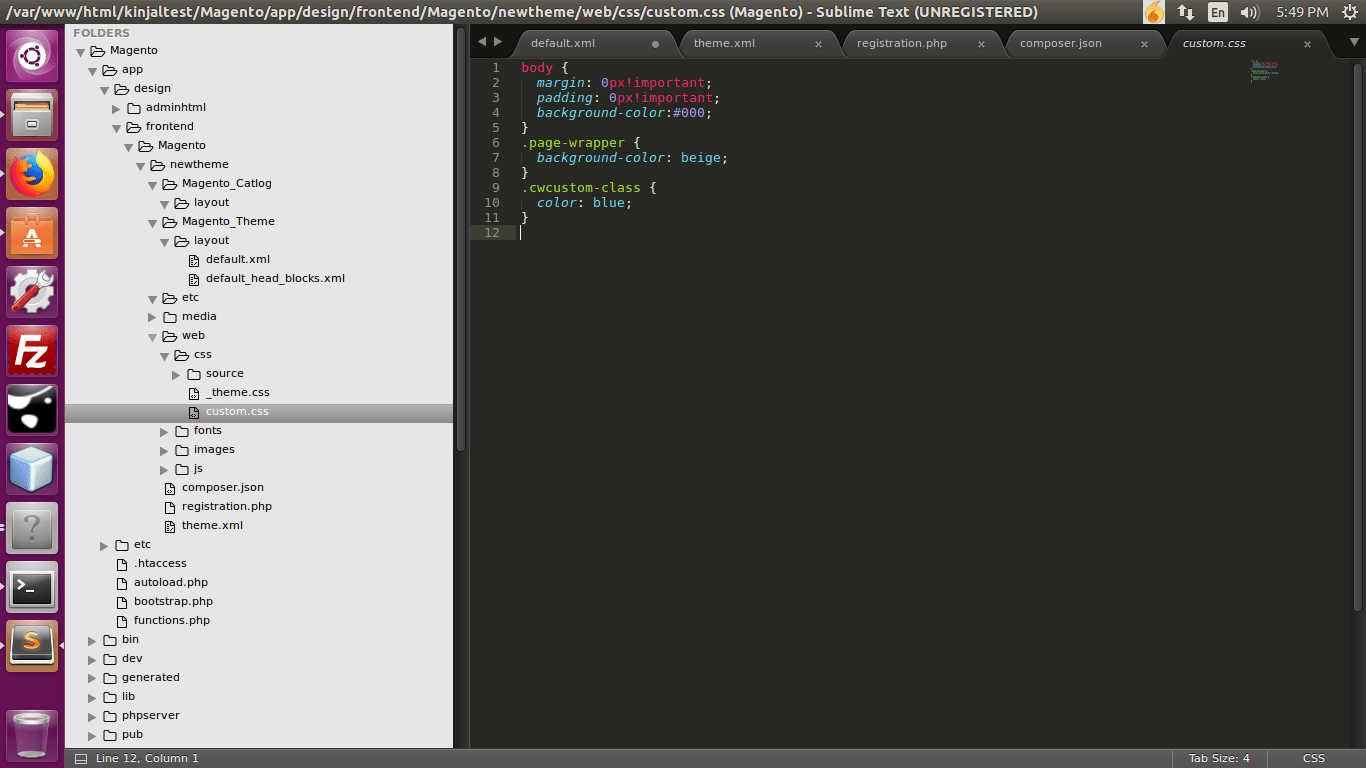This screenshot has height=768, width=1366.
Task: Open the En keyboard layout indicator
Action: (x=1217, y=12)
